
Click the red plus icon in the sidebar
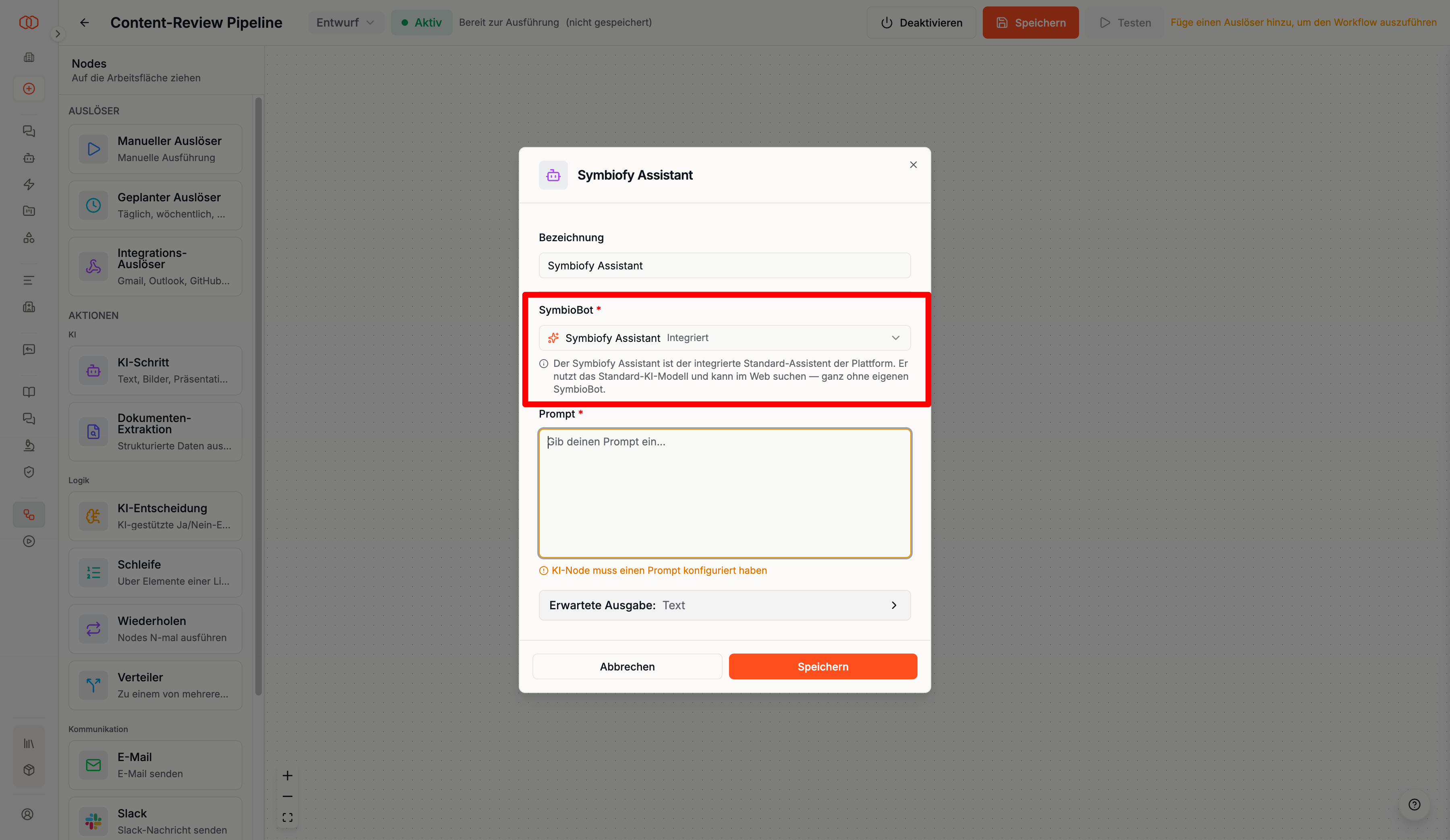click(x=29, y=89)
